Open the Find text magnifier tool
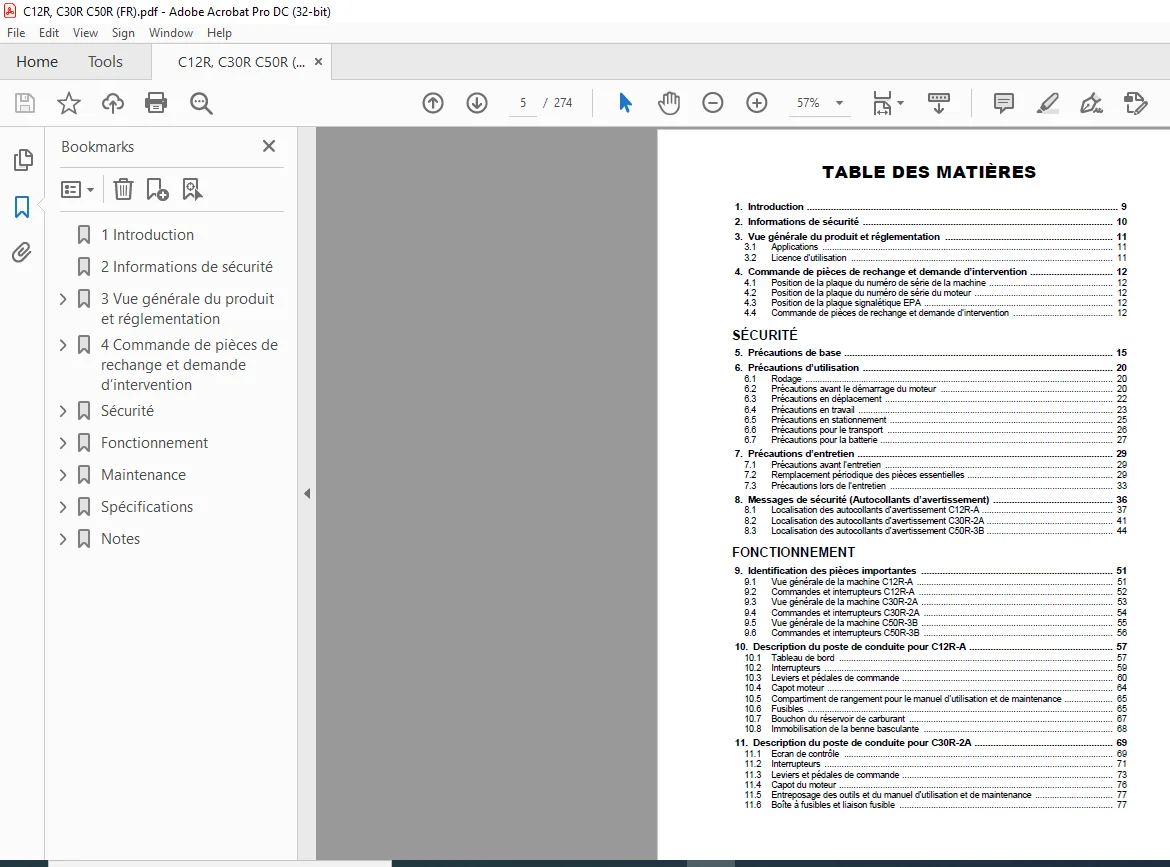 click(201, 103)
